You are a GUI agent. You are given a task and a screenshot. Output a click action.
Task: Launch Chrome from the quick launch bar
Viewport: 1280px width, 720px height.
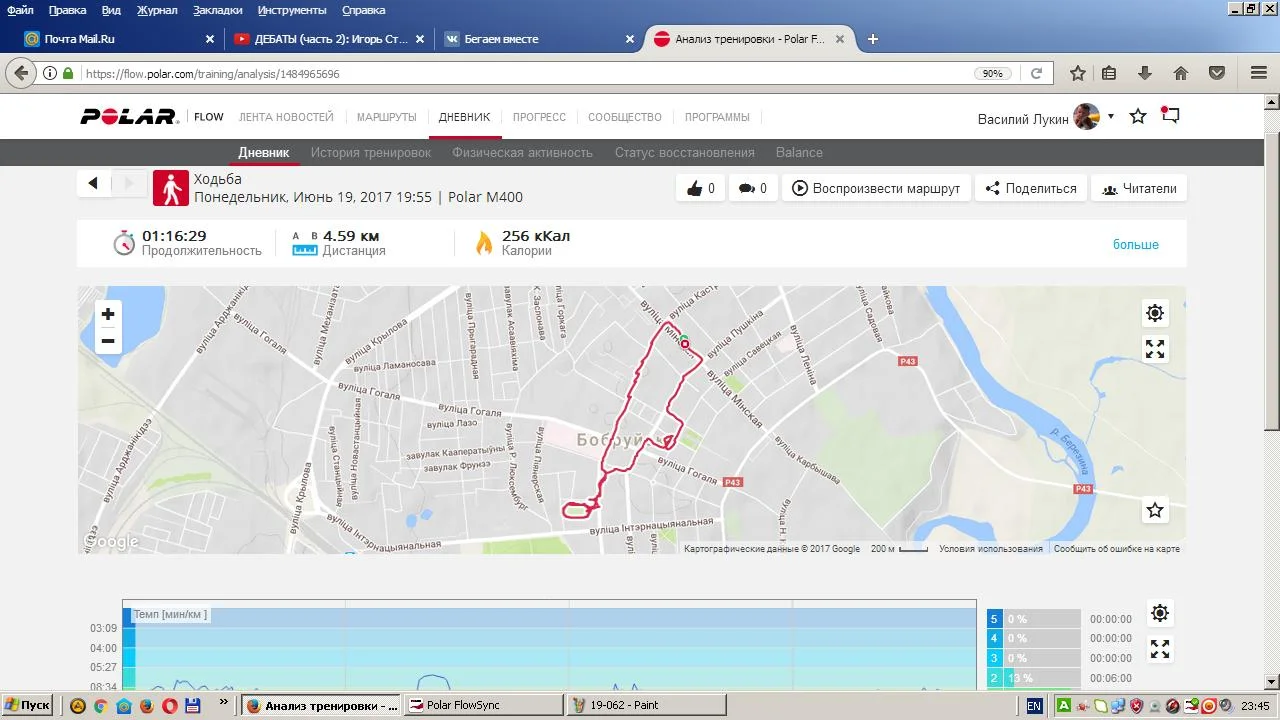tap(100, 705)
